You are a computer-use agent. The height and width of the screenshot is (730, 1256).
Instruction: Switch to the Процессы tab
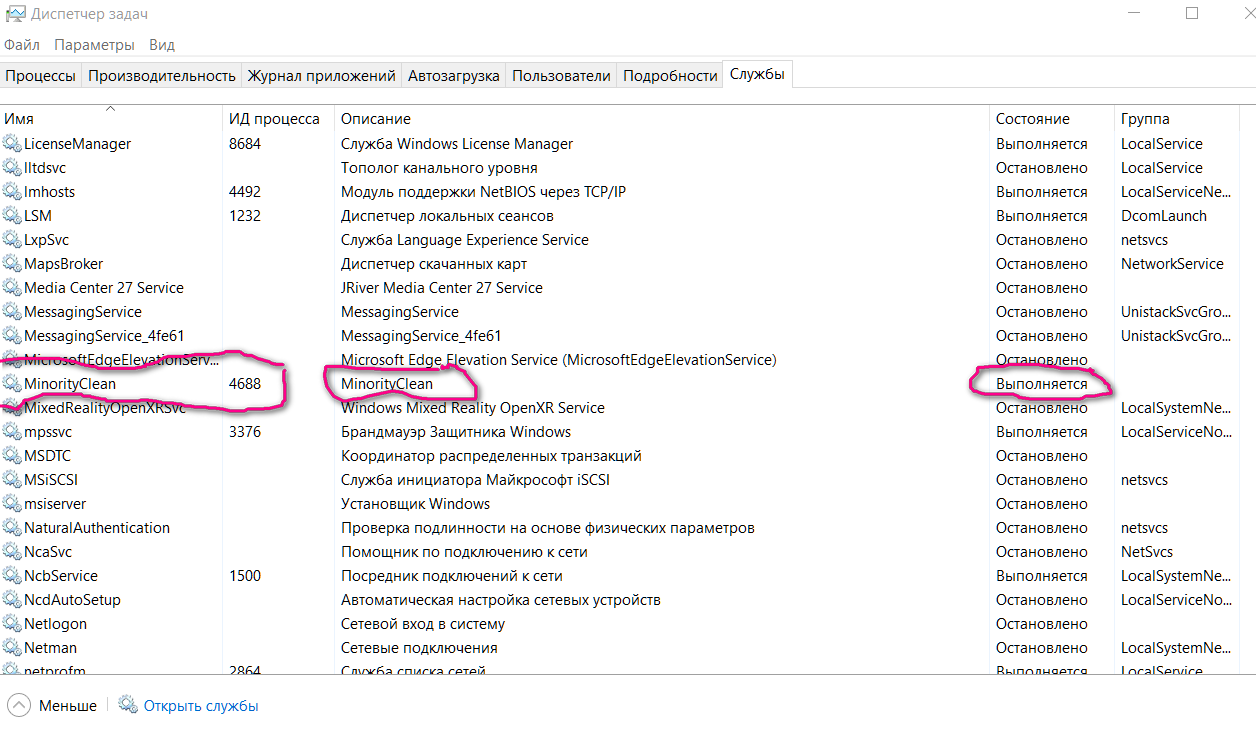(40, 75)
